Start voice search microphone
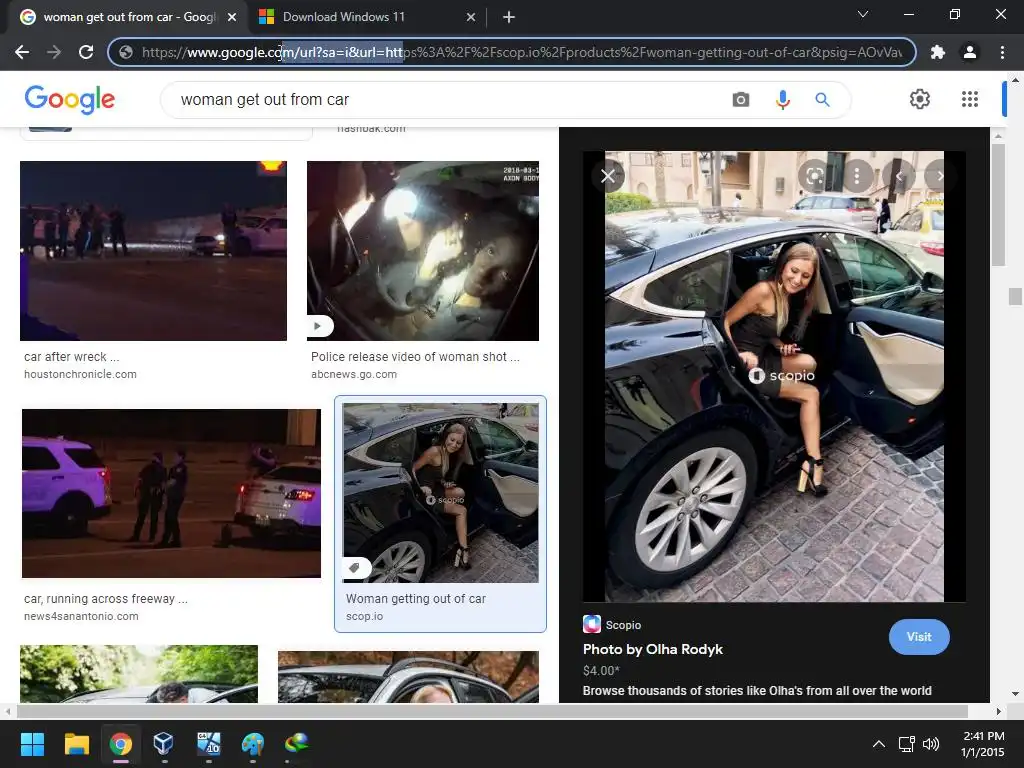This screenshot has height=768, width=1024. pyautogui.click(x=782, y=100)
